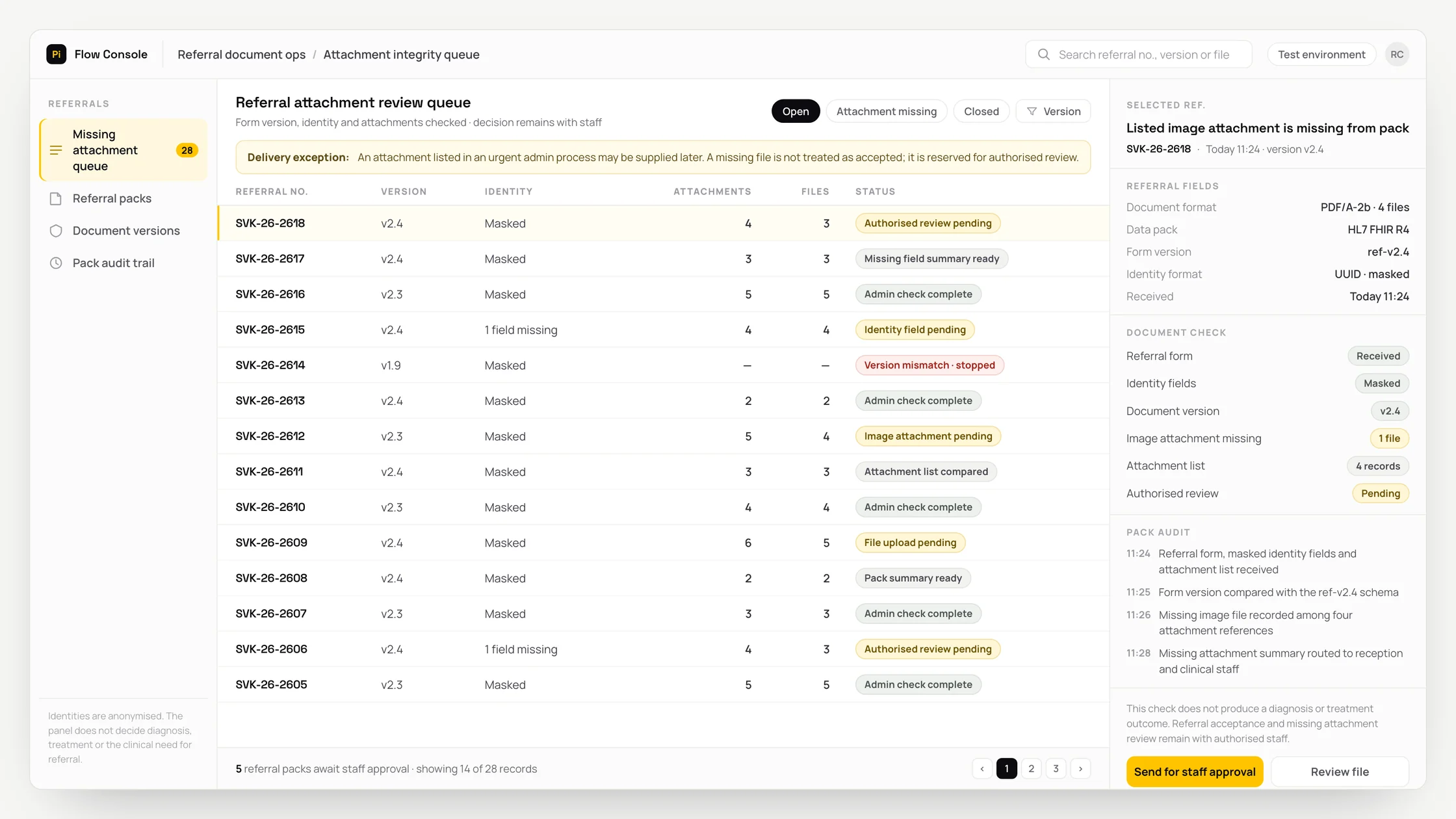1456x819 pixels.
Task: Select referral row SVK-26-2611
Action: click(663, 472)
